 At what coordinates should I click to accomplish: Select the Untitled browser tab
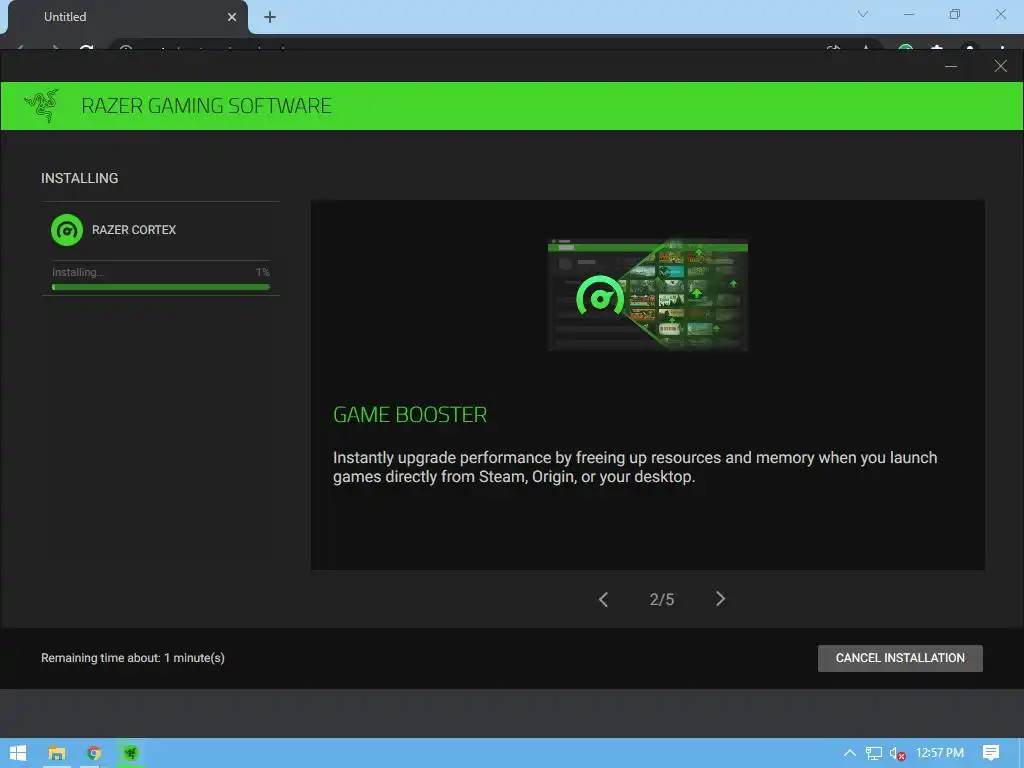[127, 17]
